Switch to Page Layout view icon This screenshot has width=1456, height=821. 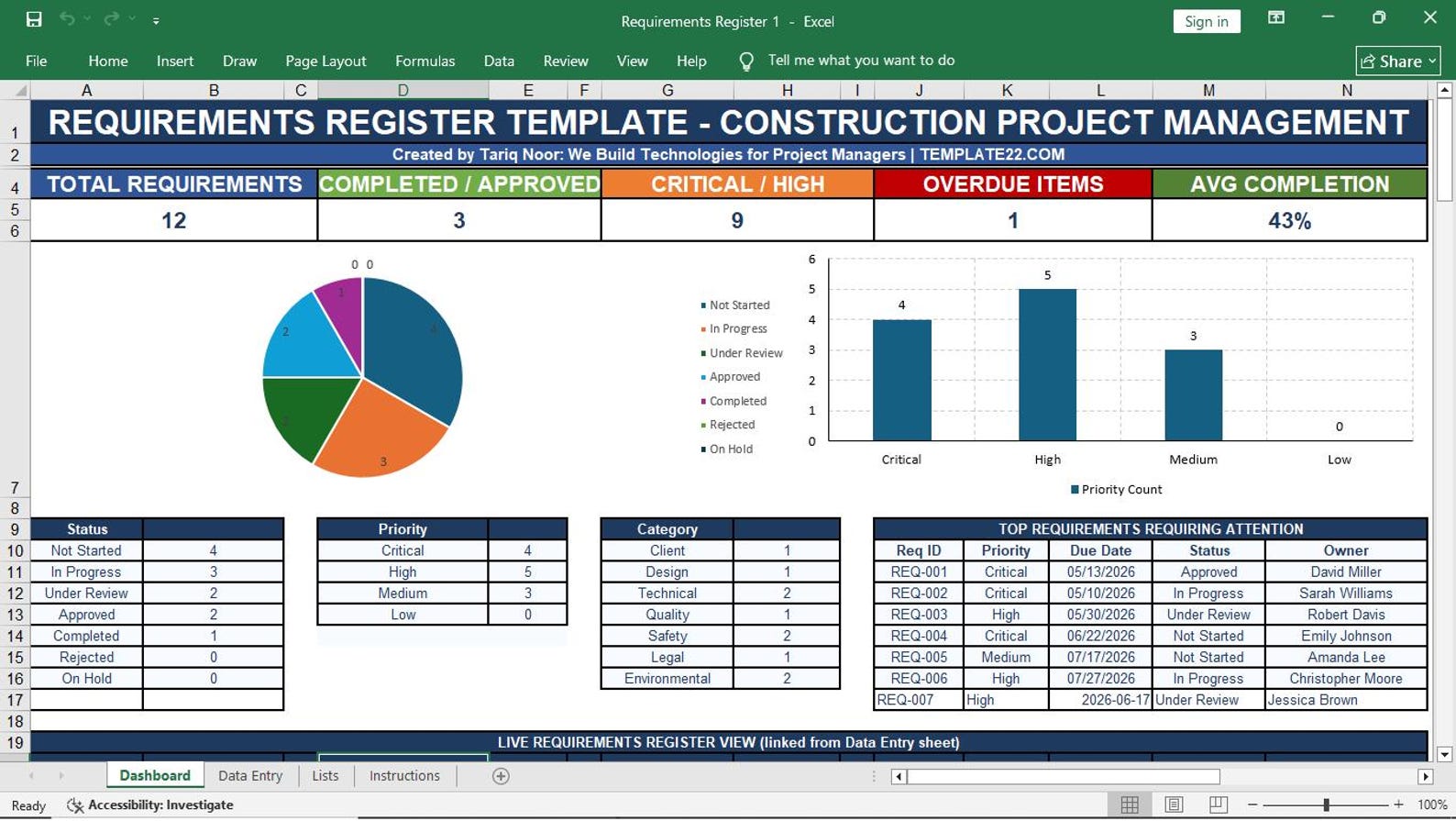pos(1174,804)
